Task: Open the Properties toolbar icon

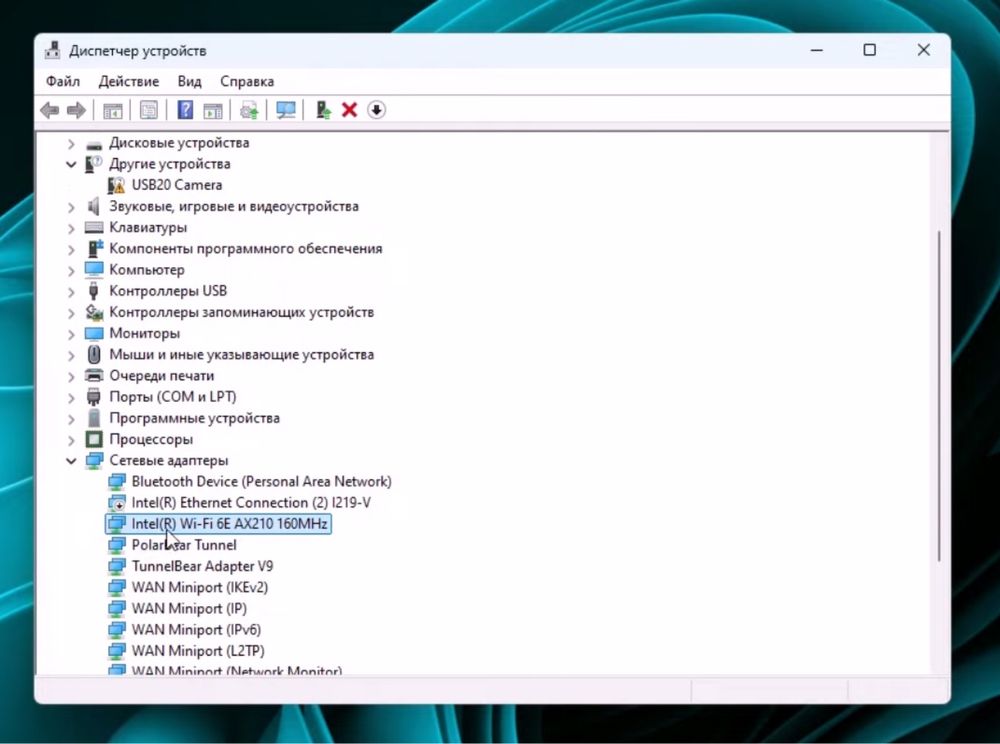Action: [x=149, y=110]
